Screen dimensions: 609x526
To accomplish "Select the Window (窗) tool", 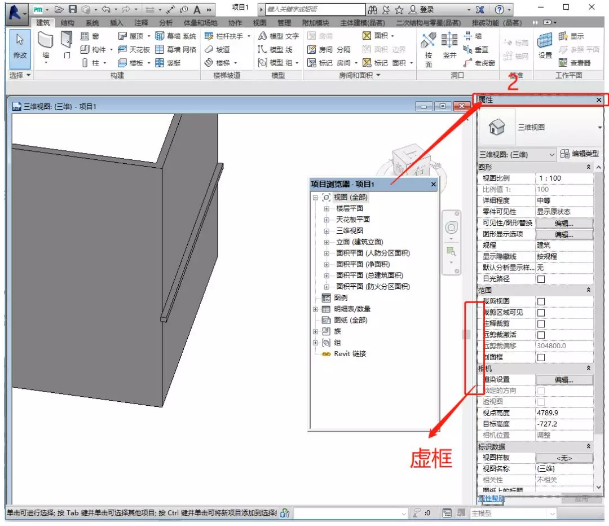I will pos(90,37).
